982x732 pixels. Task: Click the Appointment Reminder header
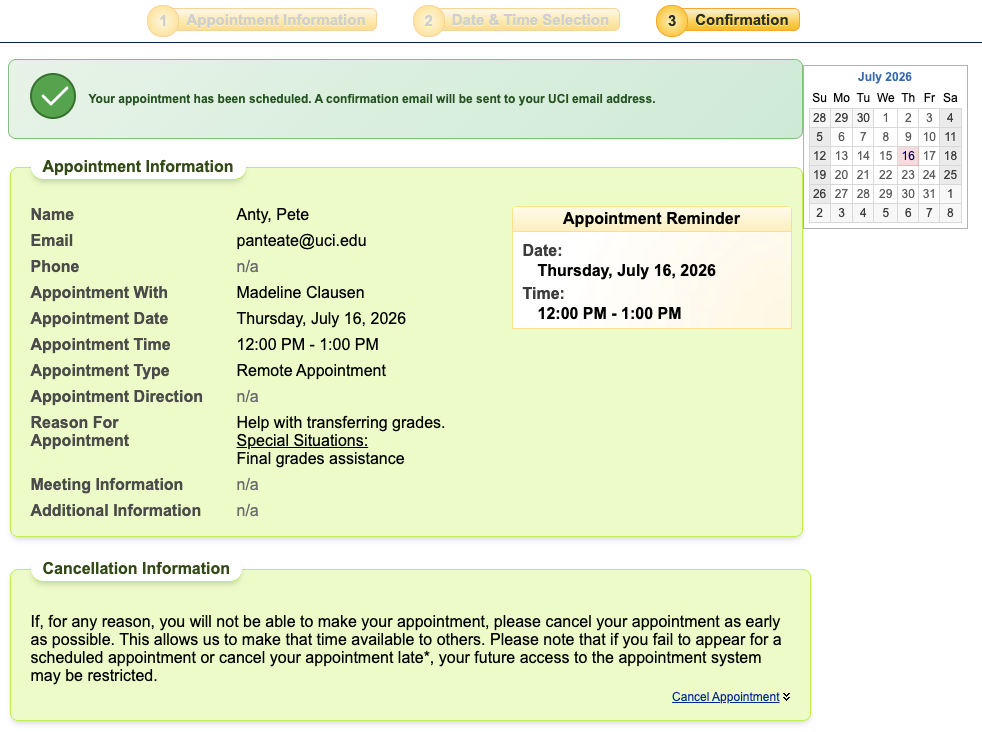[x=651, y=219]
